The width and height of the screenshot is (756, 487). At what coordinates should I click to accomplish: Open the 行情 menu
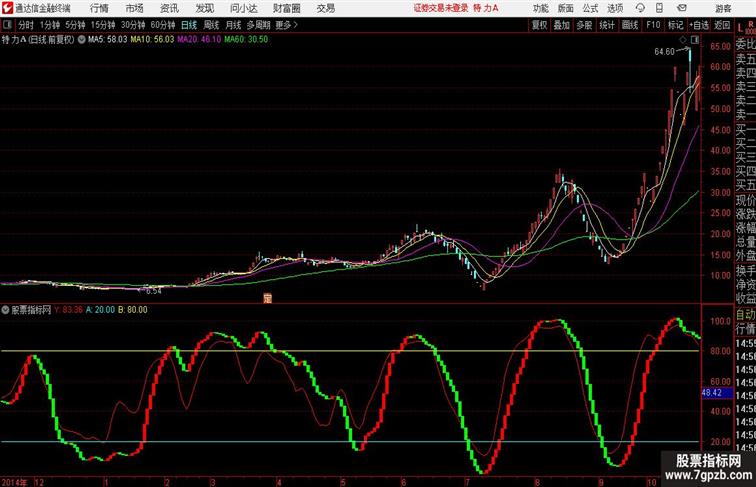click(x=99, y=8)
